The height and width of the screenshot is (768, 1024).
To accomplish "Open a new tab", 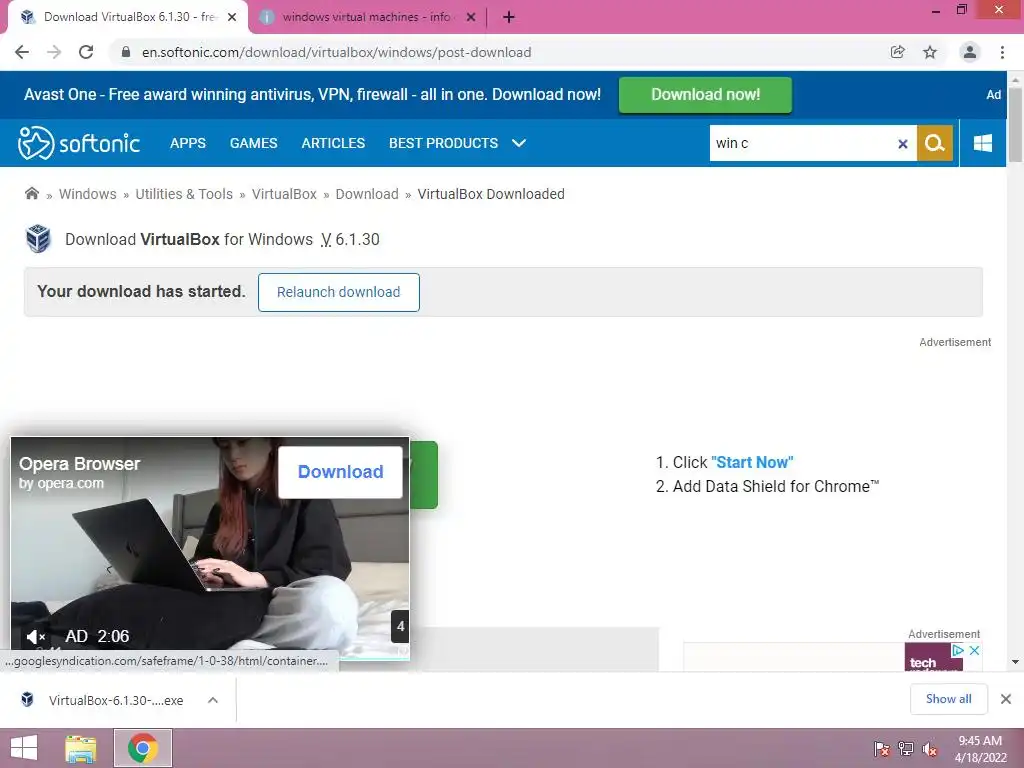I will tap(509, 17).
